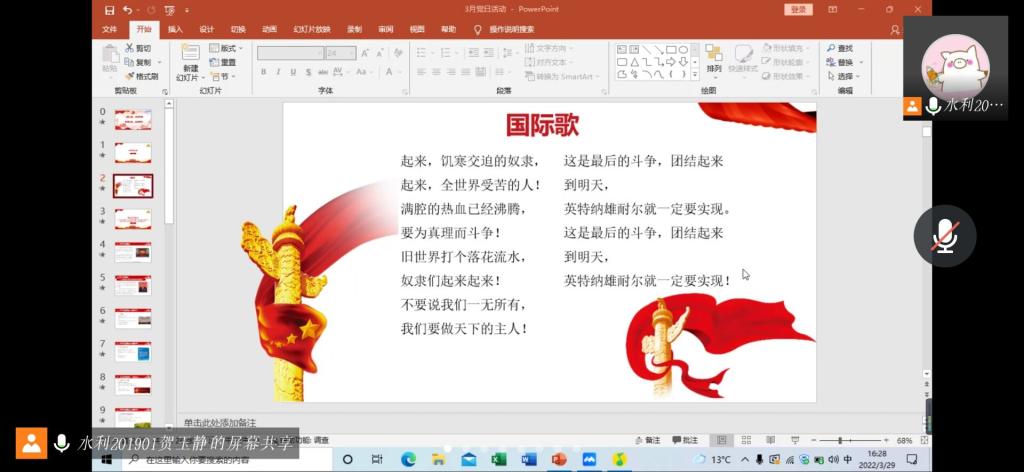Image resolution: width=1024 pixels, height=472 pixels.
Task: Open the Slide Show (幻灯片放映) tab
Action: click(x=311, y=29)
